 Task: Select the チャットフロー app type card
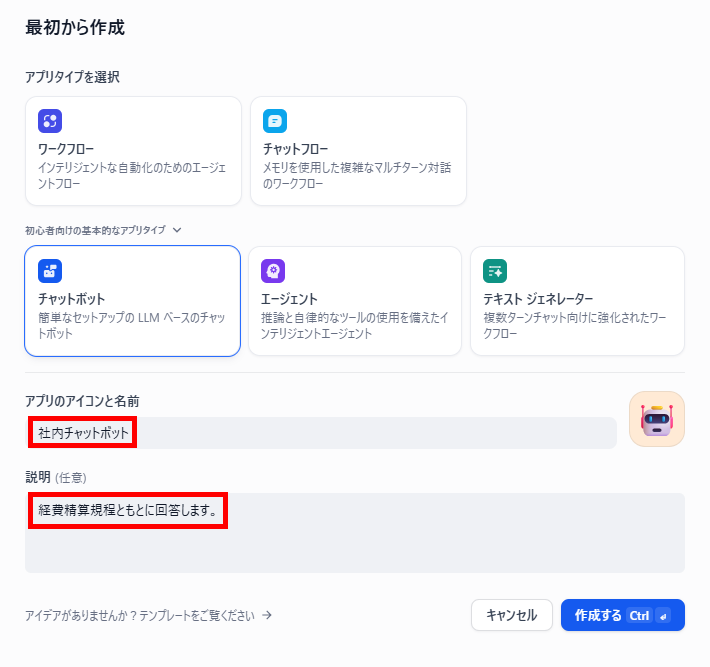tap(358, 151)
